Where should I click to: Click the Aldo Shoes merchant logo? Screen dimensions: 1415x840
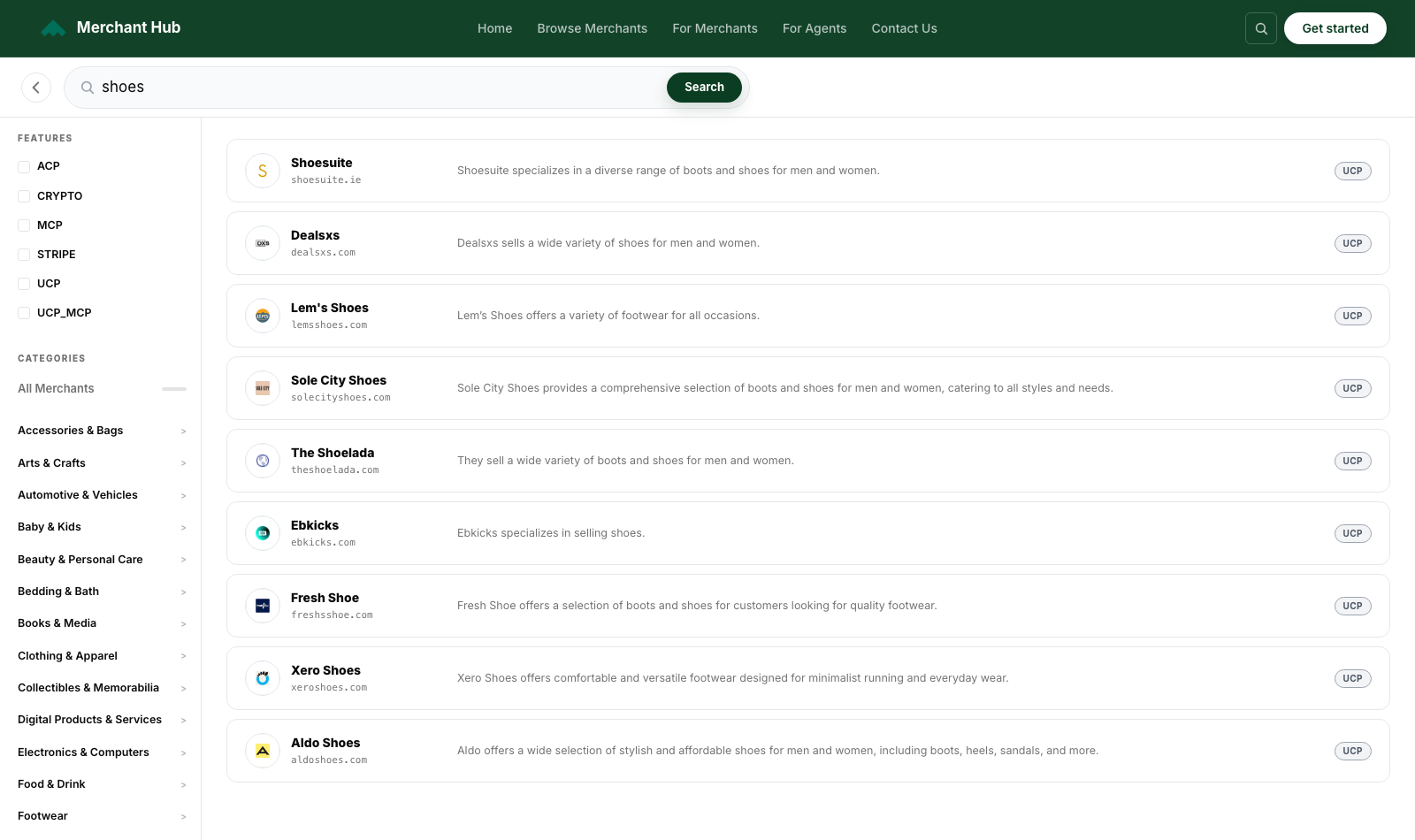coord(263,751)
